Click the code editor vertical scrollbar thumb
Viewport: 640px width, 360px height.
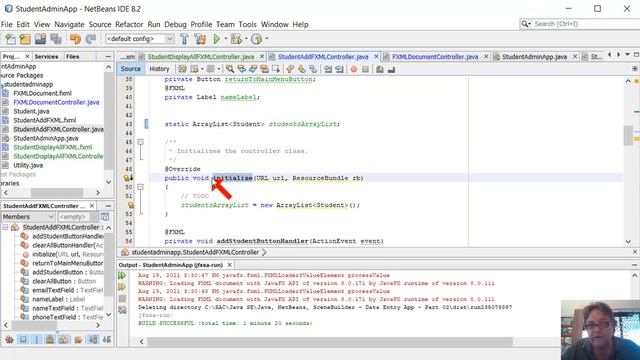pyautogui.click(x=628, y=136)
